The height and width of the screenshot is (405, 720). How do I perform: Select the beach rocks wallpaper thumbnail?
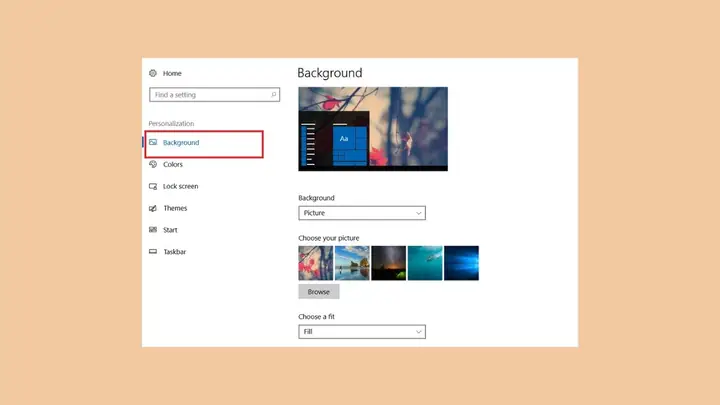pos(352,263)
